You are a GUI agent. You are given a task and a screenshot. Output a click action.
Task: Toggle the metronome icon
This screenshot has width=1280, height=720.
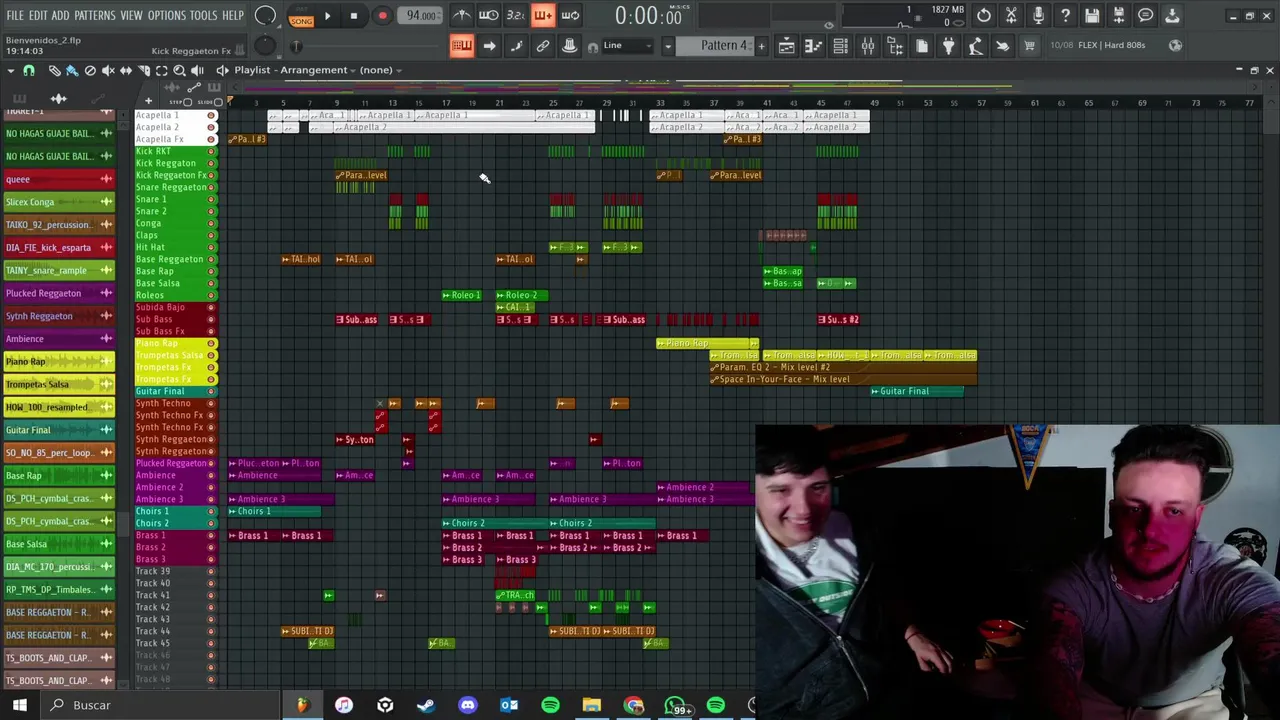tap(462, 15)
